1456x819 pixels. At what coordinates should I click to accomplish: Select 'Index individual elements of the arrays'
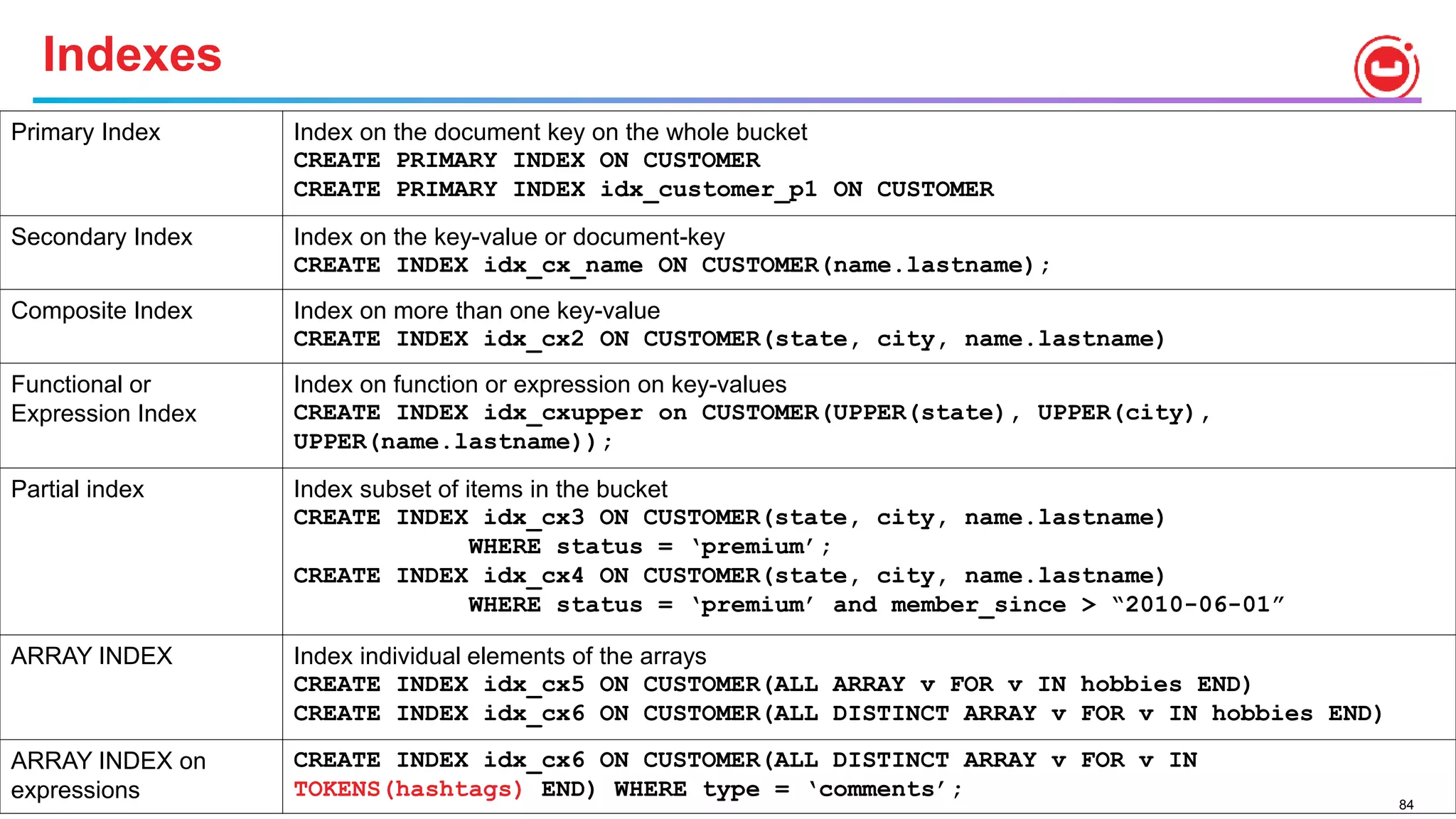(500, 655)
